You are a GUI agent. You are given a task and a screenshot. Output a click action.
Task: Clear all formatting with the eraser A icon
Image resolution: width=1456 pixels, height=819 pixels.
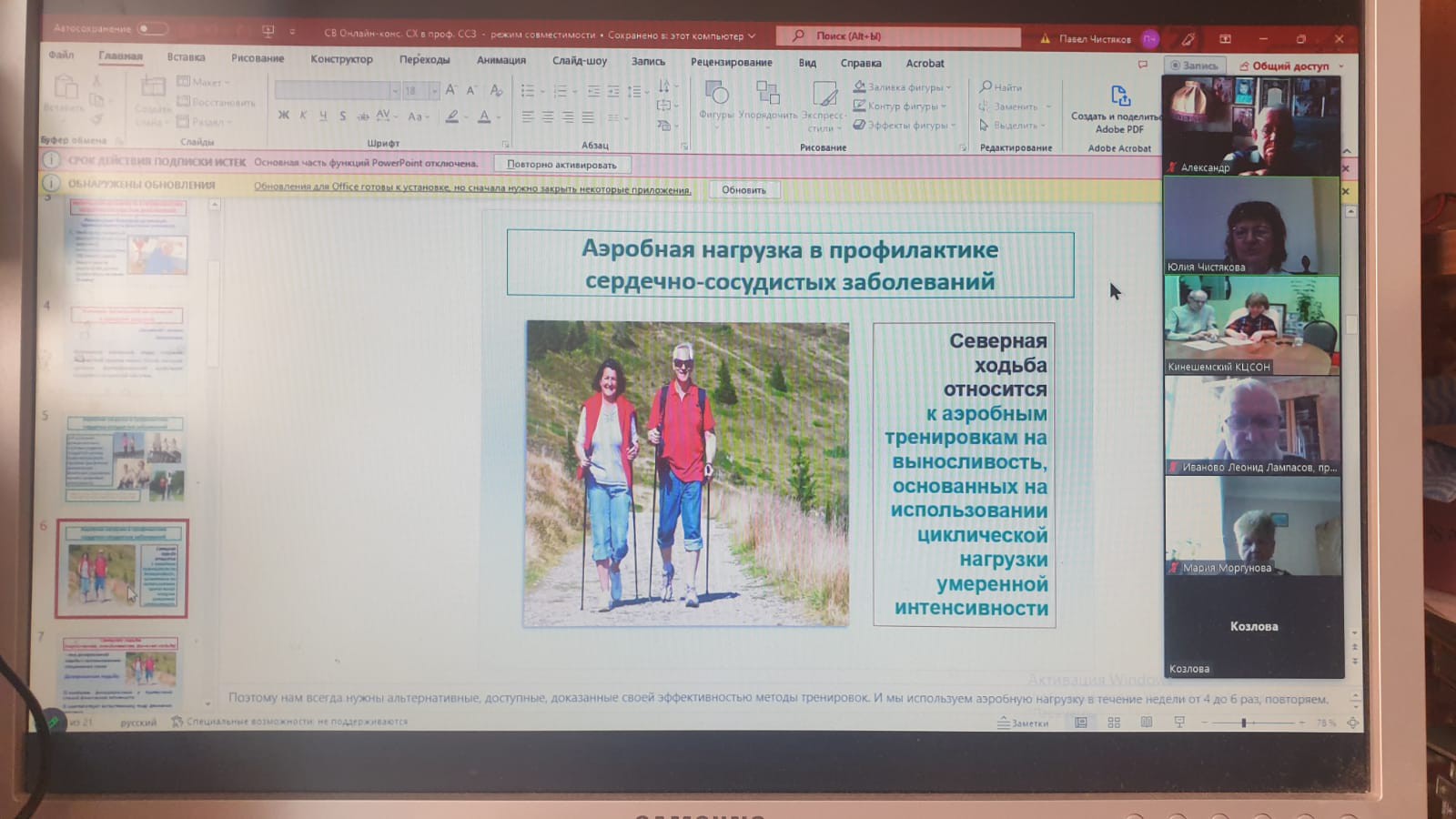point(496,90)
